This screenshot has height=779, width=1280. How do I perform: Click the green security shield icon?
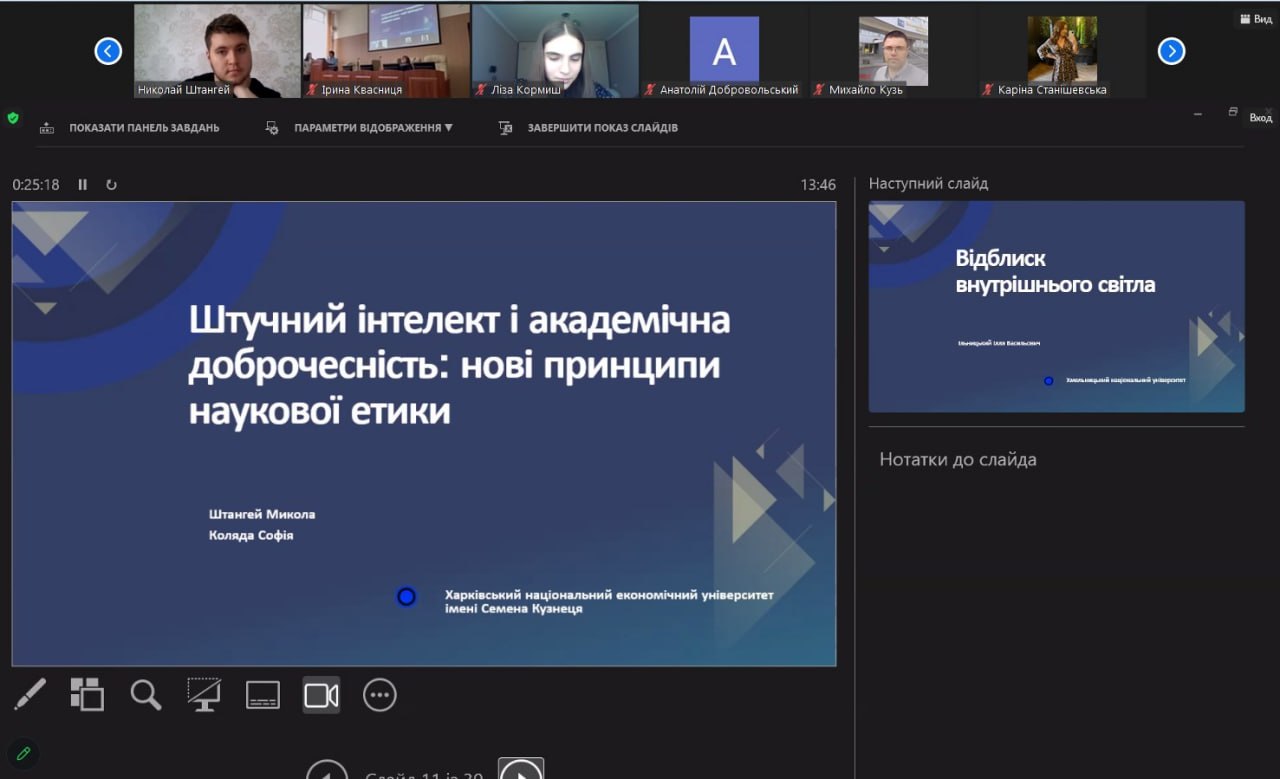click(13, 118)
